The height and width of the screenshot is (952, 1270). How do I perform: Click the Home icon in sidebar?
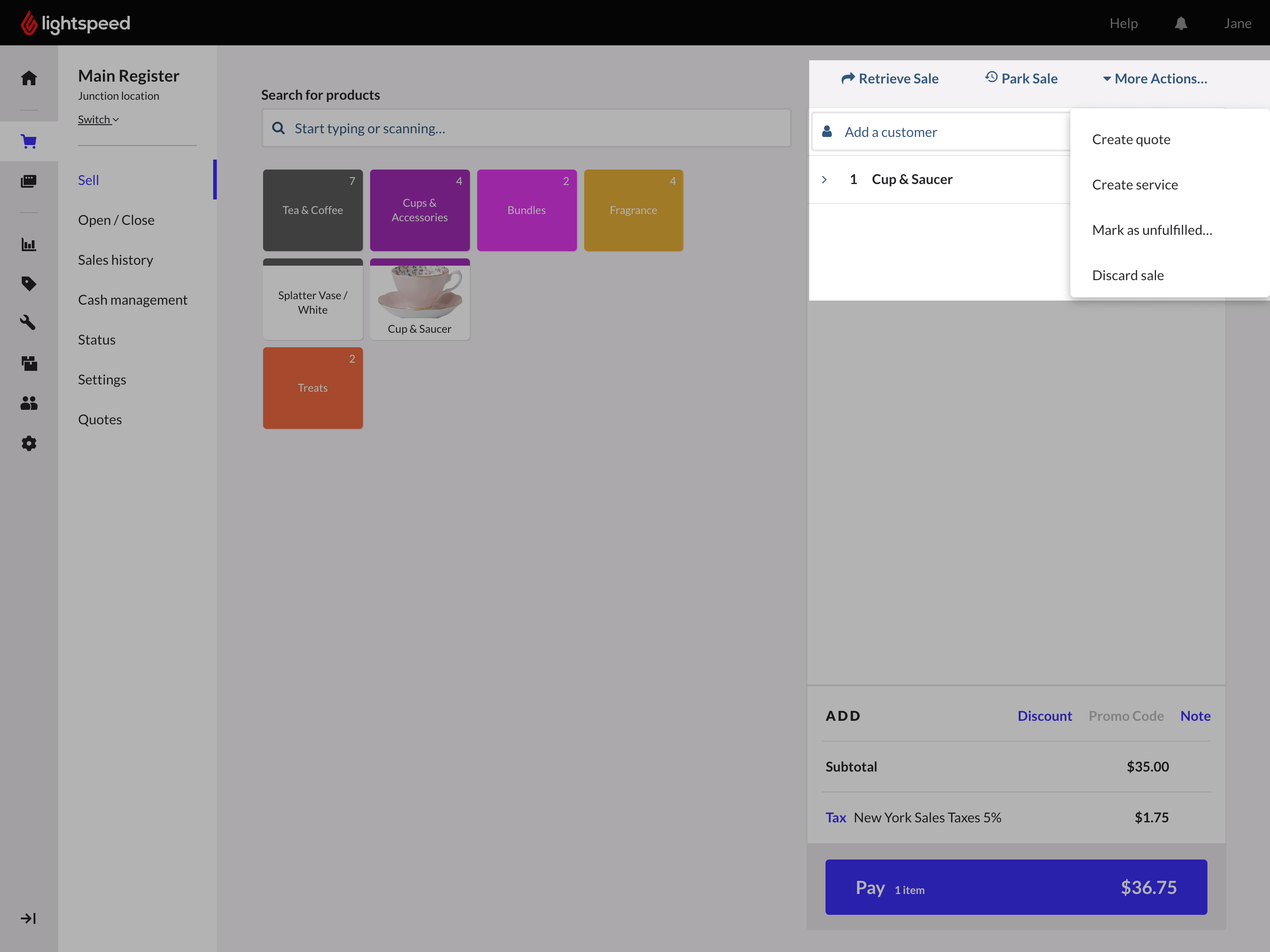click(x=29, y=78)
